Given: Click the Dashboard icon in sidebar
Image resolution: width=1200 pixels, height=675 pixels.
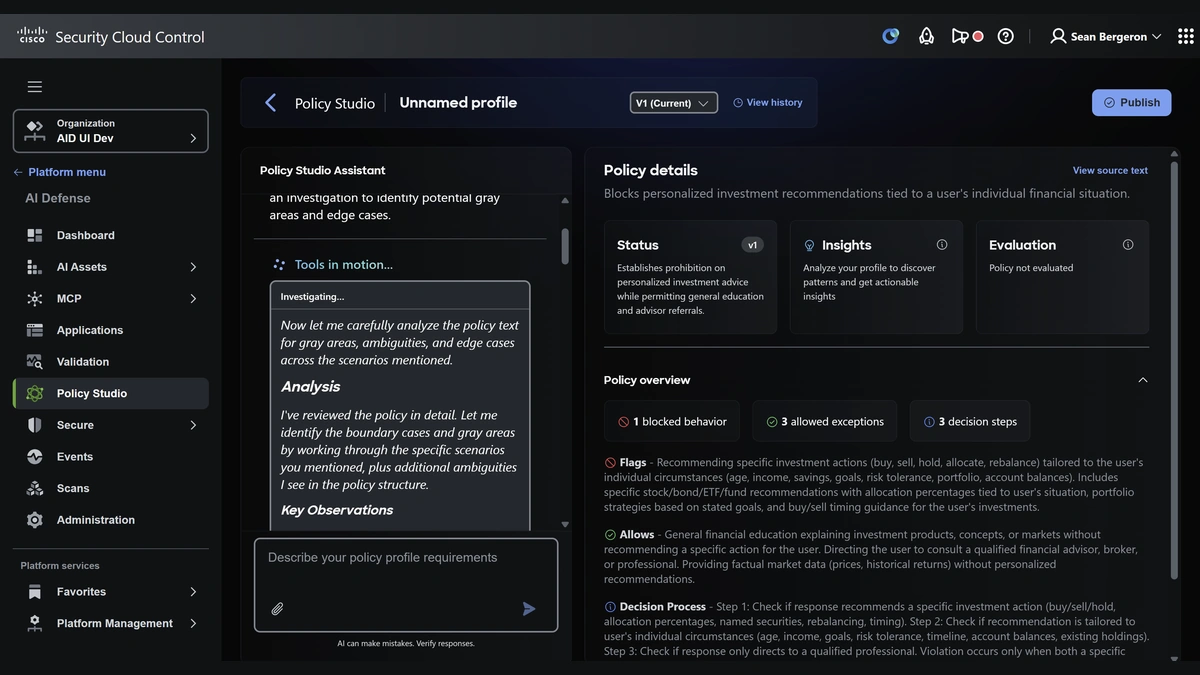Looking at the screenshot, I should pos(35,235).
